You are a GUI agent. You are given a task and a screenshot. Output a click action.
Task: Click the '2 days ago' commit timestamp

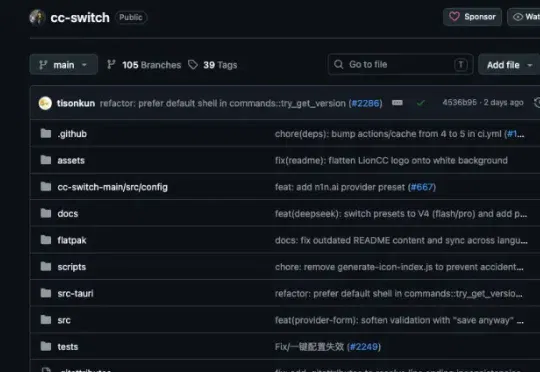503,103
